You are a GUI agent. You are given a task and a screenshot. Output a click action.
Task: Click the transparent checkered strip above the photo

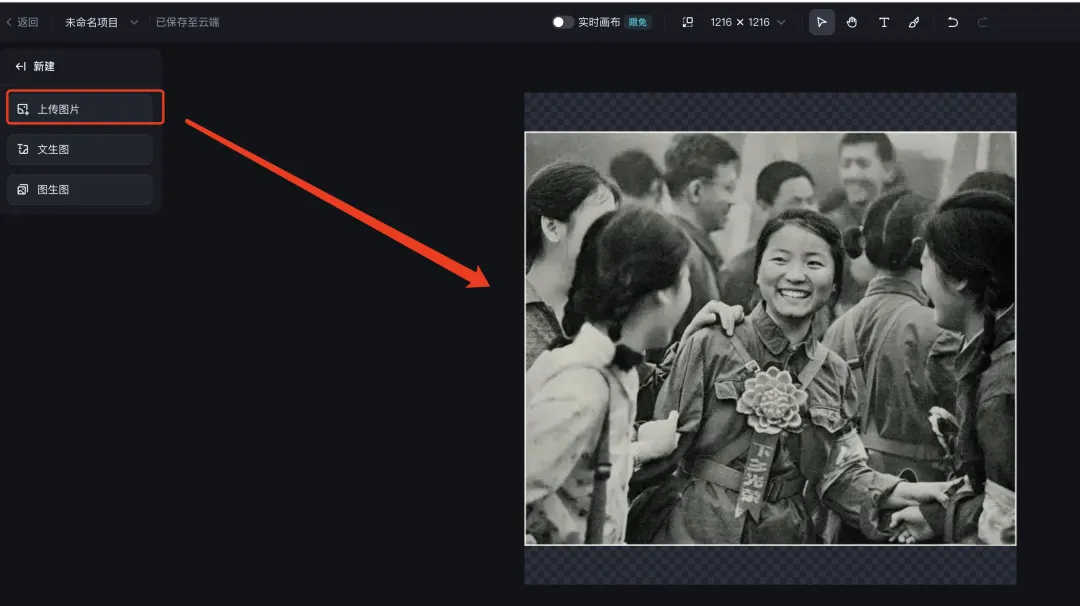tap(770, 111)
